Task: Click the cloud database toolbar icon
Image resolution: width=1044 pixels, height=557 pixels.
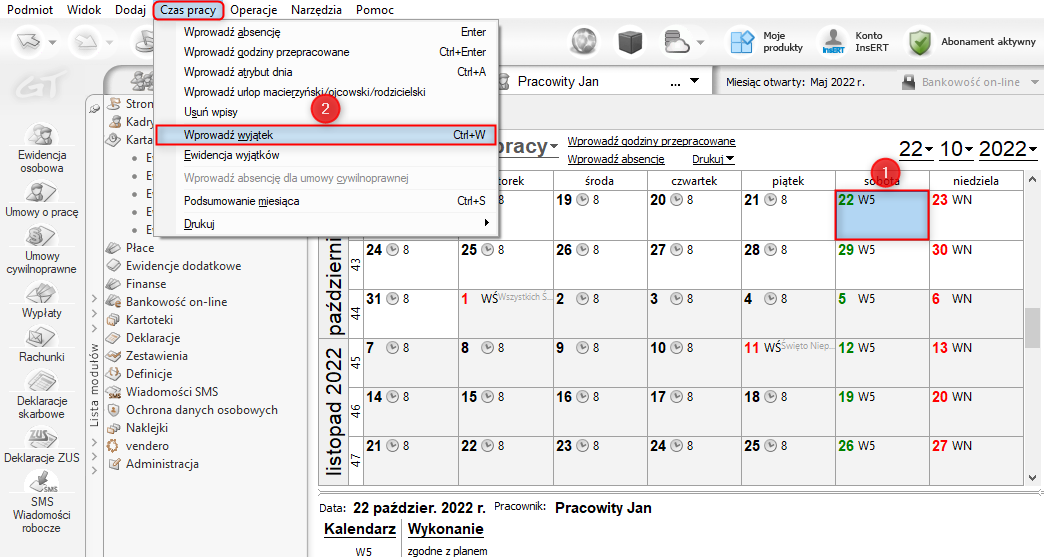Action: click(676, 42)
